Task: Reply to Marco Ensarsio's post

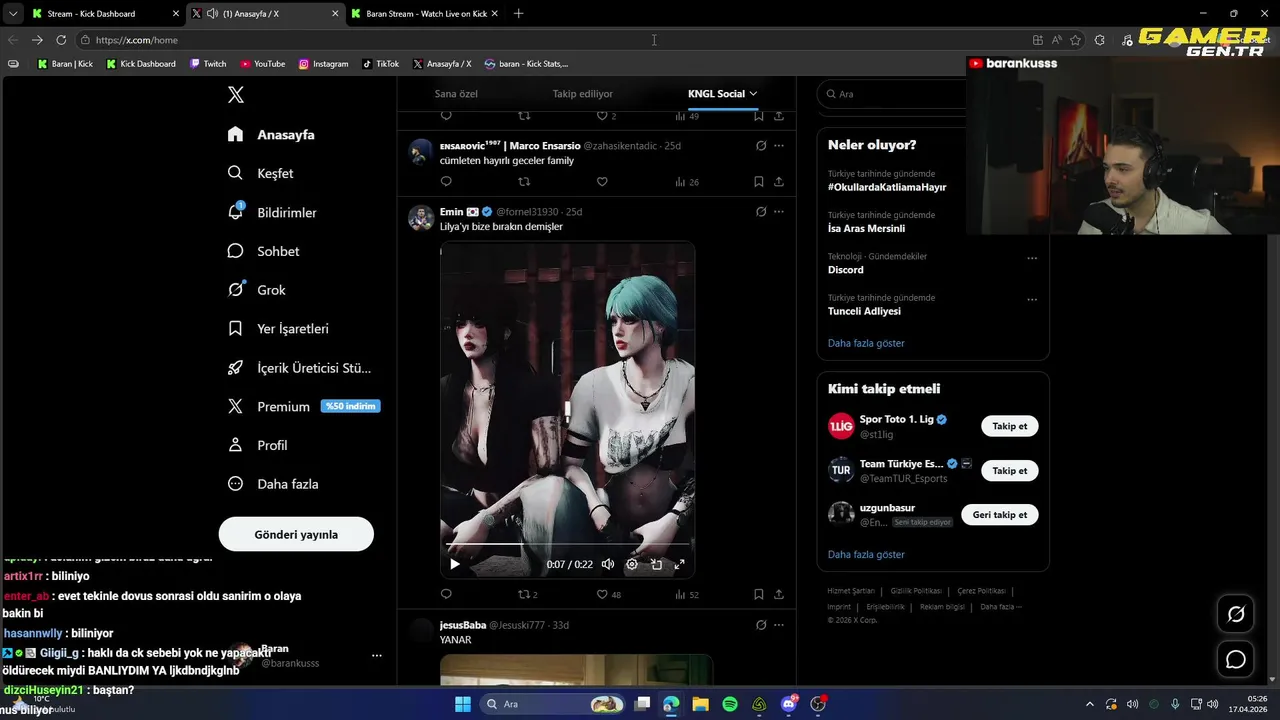Action: pyautogui.click(x=446, y=182)
